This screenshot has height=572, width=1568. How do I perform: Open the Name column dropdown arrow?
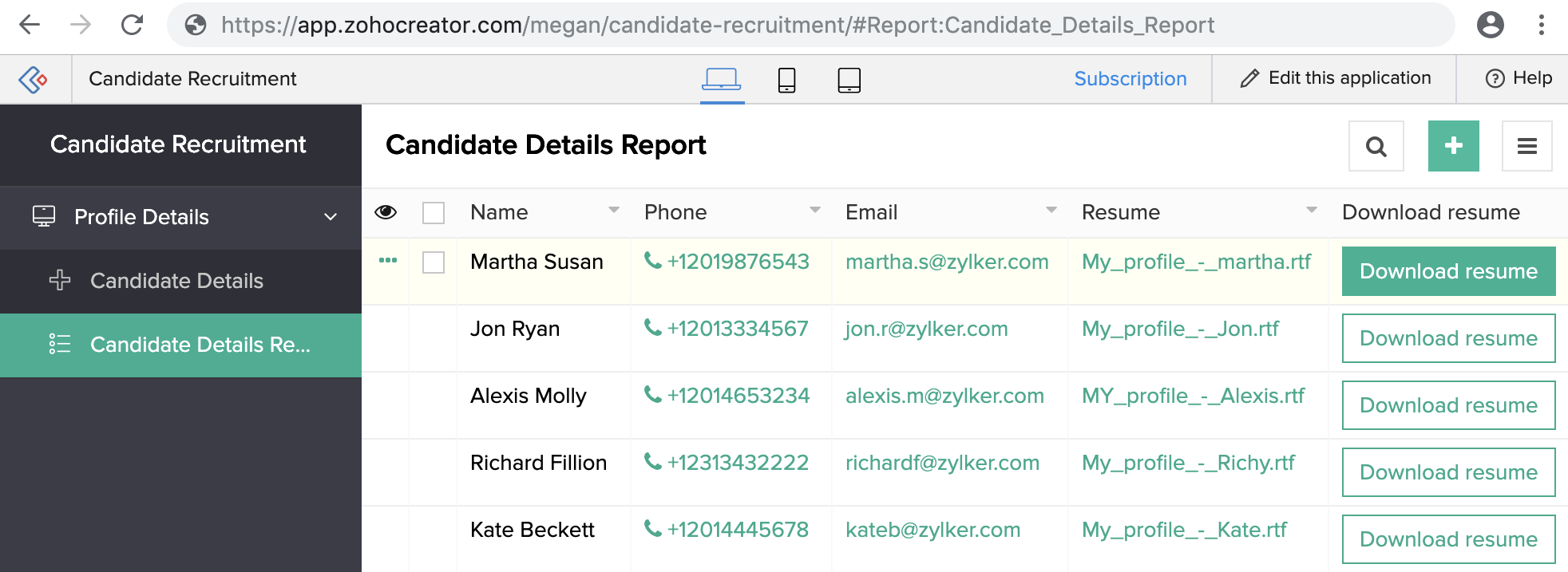tap(614, 211)
